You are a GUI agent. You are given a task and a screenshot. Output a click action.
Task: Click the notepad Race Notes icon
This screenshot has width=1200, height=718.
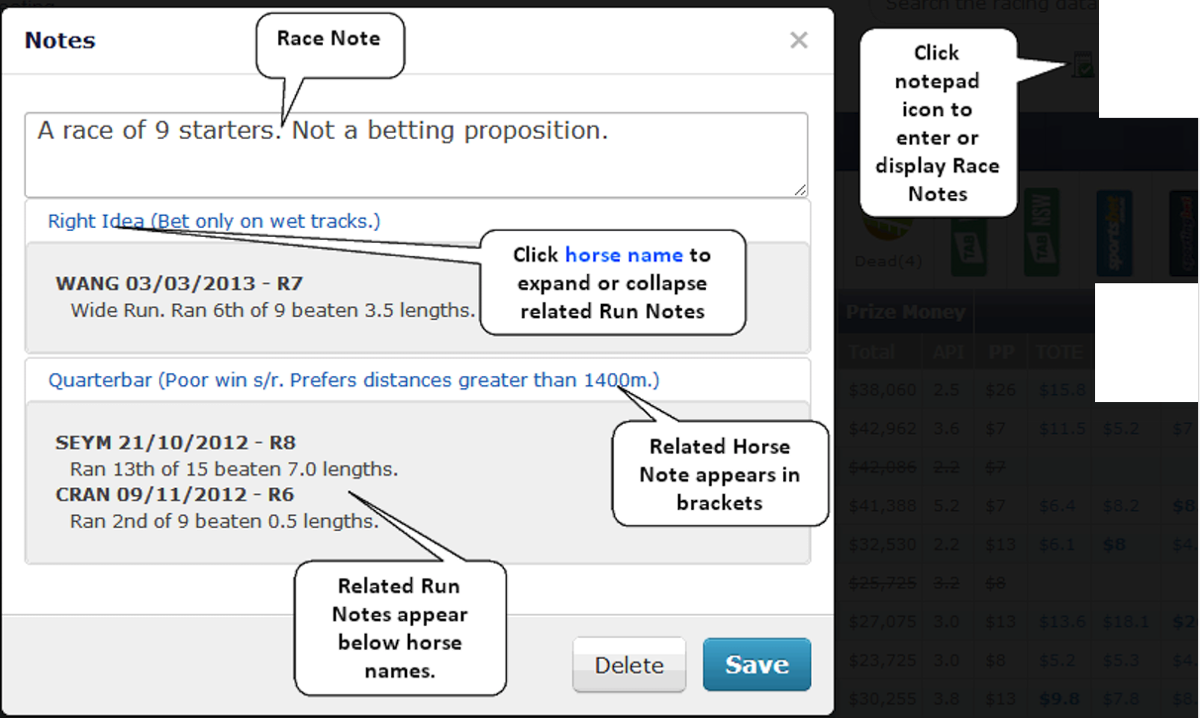point(1083,67)
